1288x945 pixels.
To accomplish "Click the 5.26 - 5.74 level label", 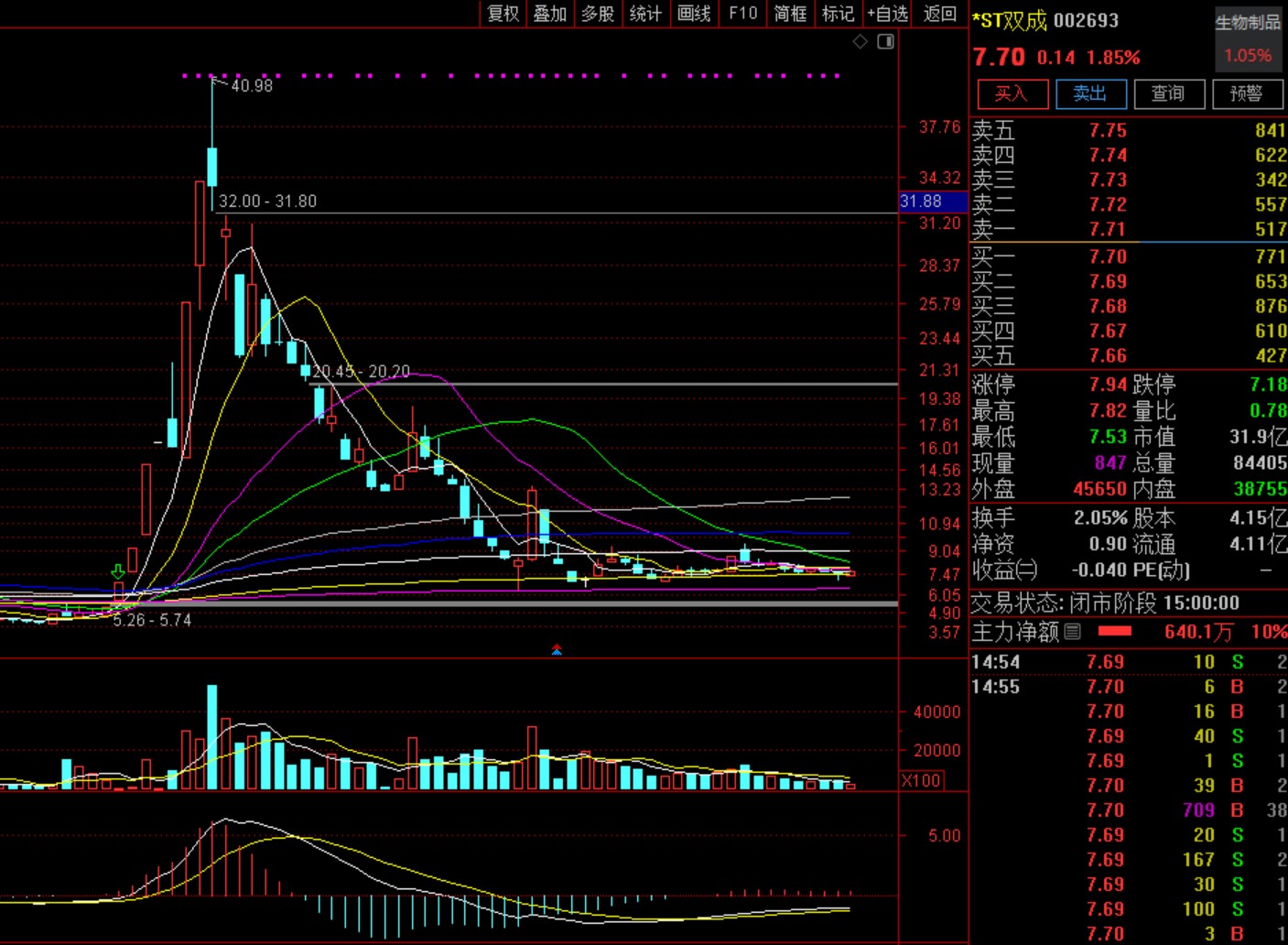I will pos(152,620).
